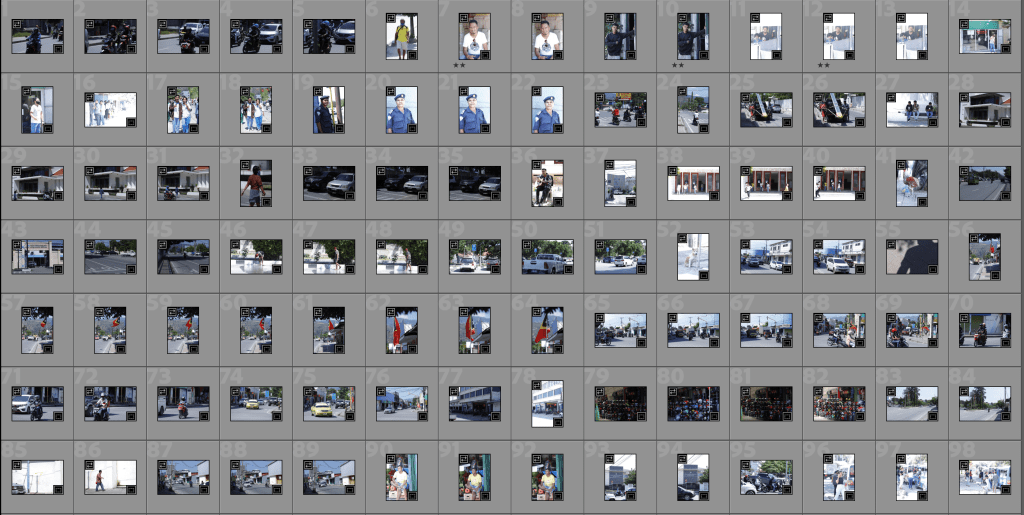Click the upper-left badge on photo 1
Screen dimensions: 1024x515
[x=16, y=25]
